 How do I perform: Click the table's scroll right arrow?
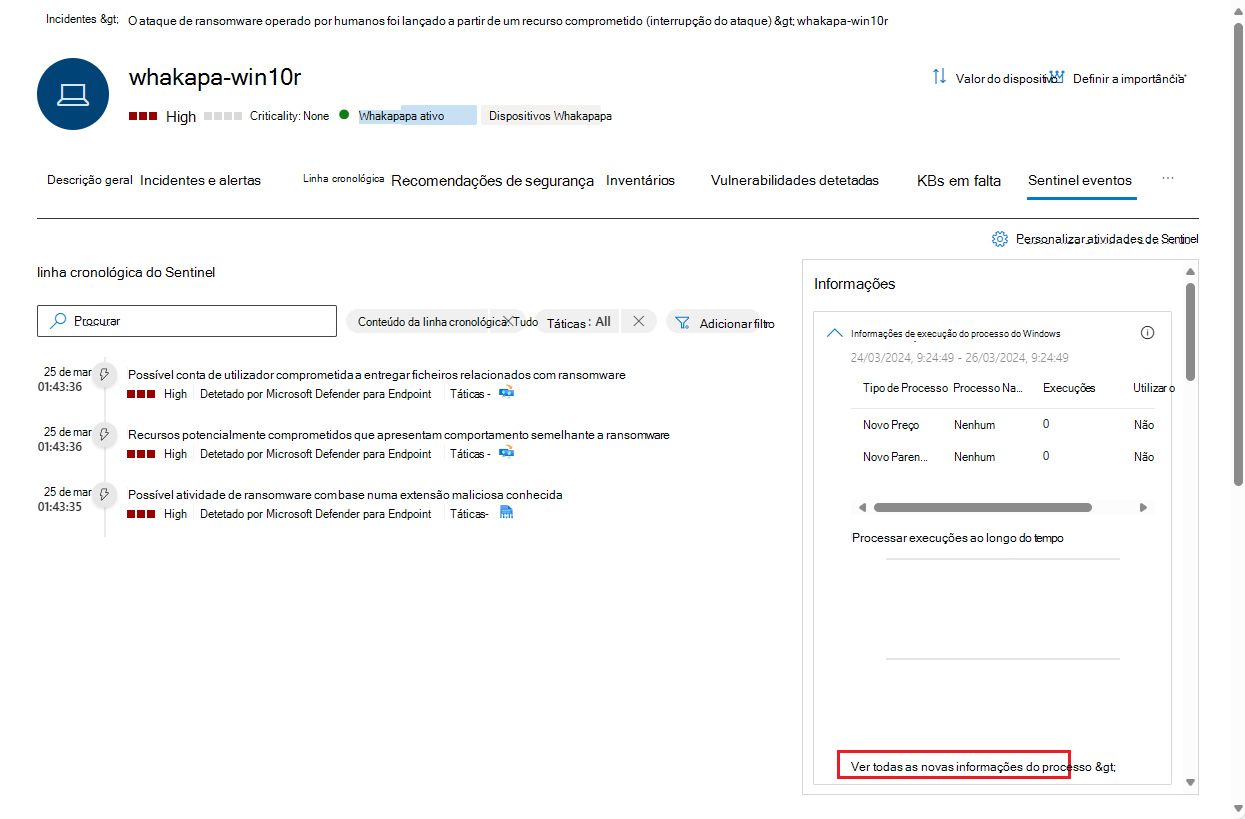point(1144,507)
